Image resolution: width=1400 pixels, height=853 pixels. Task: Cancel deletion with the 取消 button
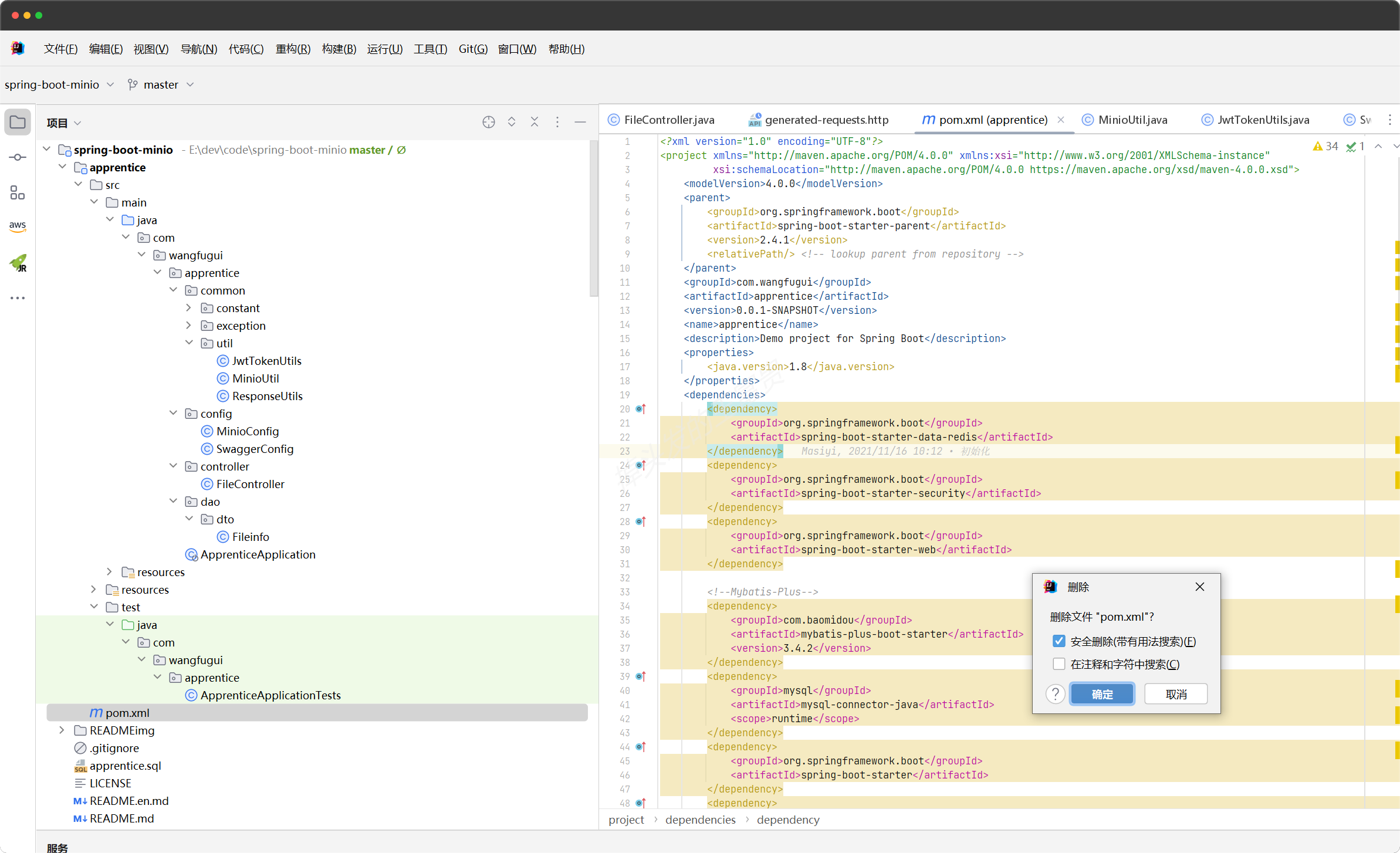coord(1176,694)
